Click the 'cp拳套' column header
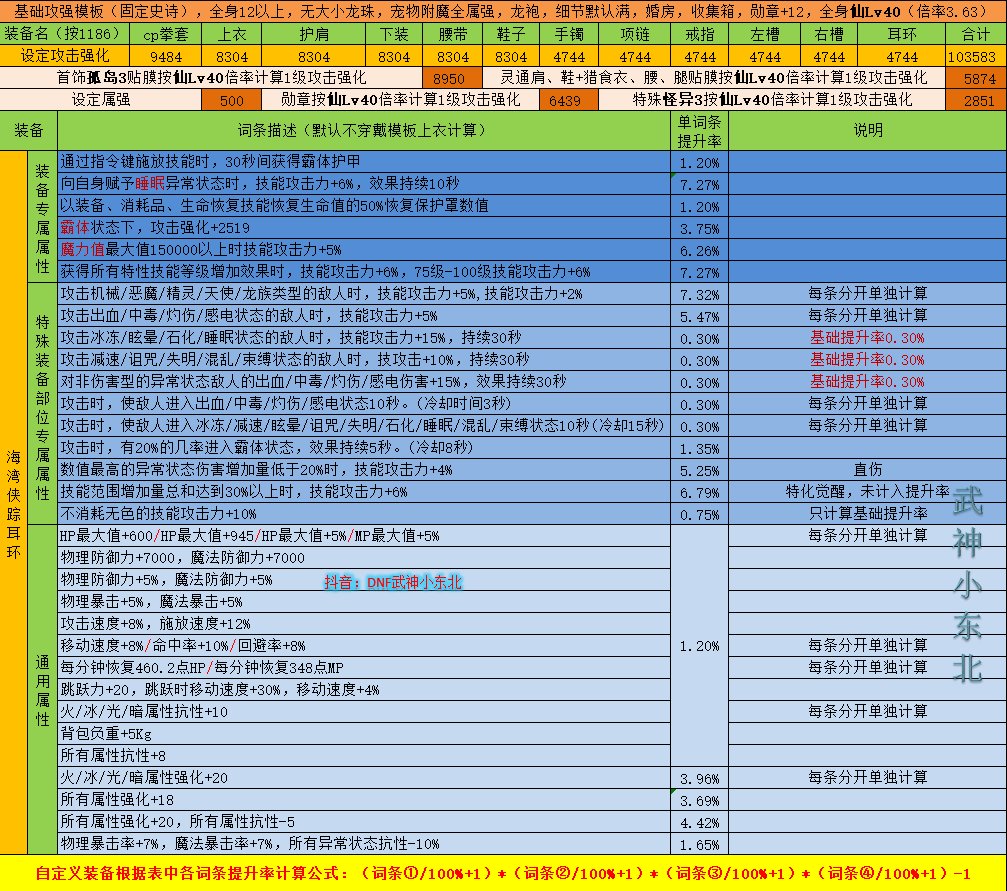1007x891 pixels. pos(165,34)
